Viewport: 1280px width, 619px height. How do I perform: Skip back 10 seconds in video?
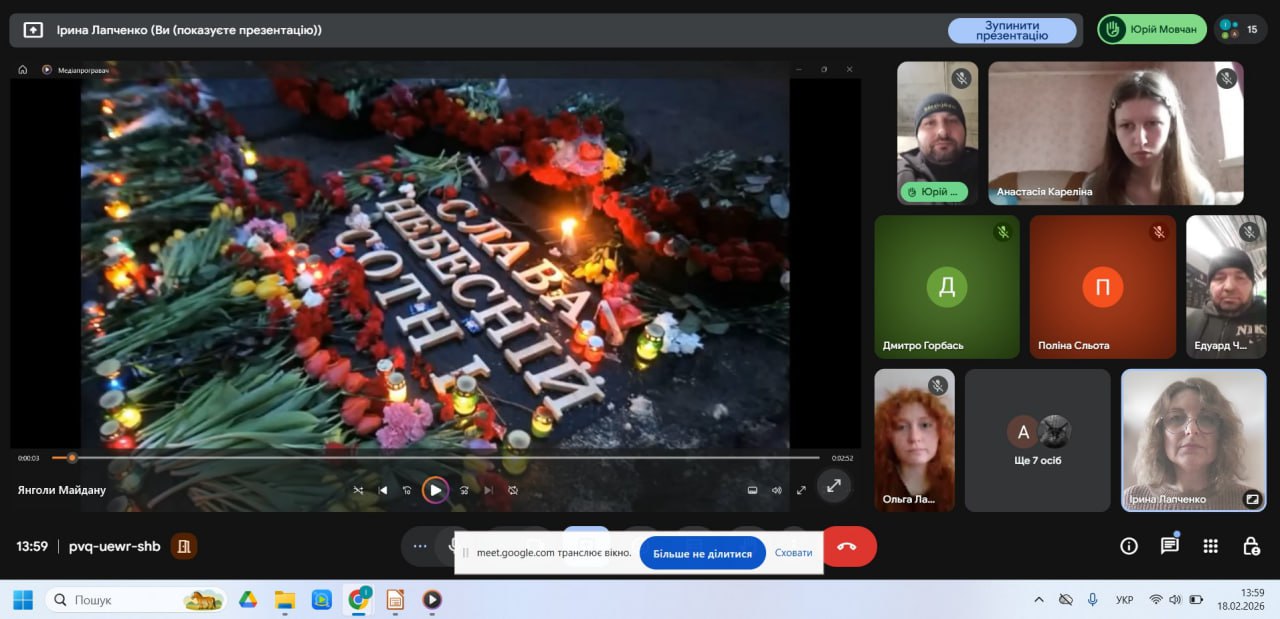coord(407,490)
